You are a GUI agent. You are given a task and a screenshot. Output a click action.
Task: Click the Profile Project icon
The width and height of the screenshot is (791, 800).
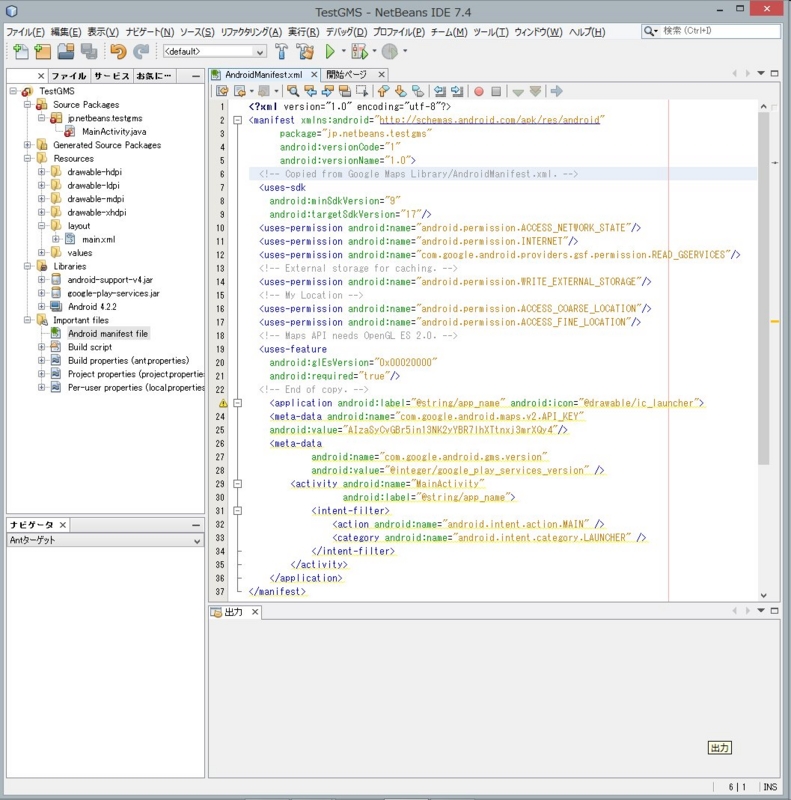(389, 51)
